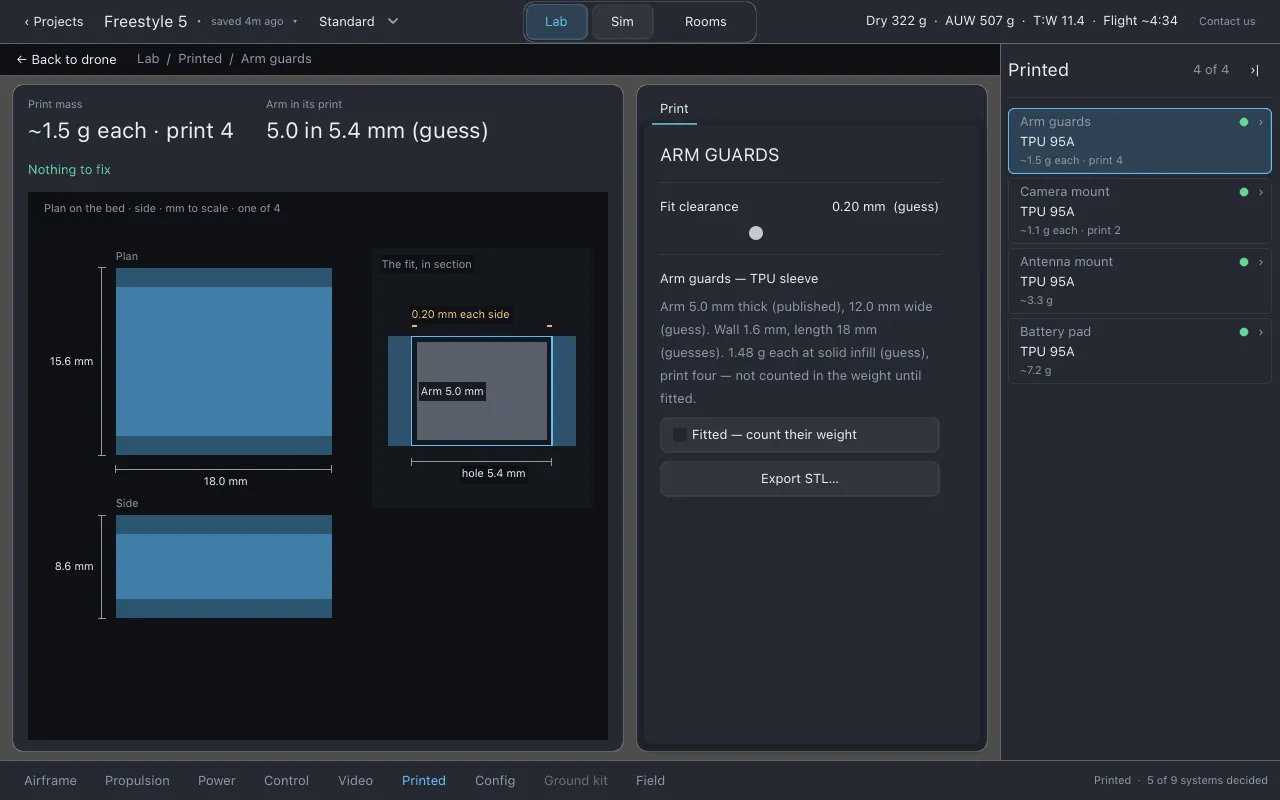Open the Config bottom tab
Viewport: 1280px width, 800px height.
[495, 780]
